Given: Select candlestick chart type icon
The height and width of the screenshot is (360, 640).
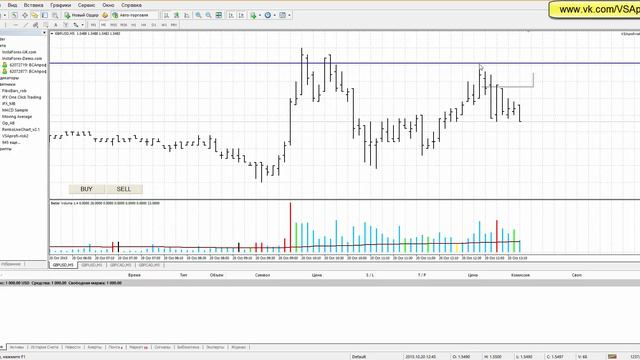Looking at the screenshot, I should click(x=176, y=15).
